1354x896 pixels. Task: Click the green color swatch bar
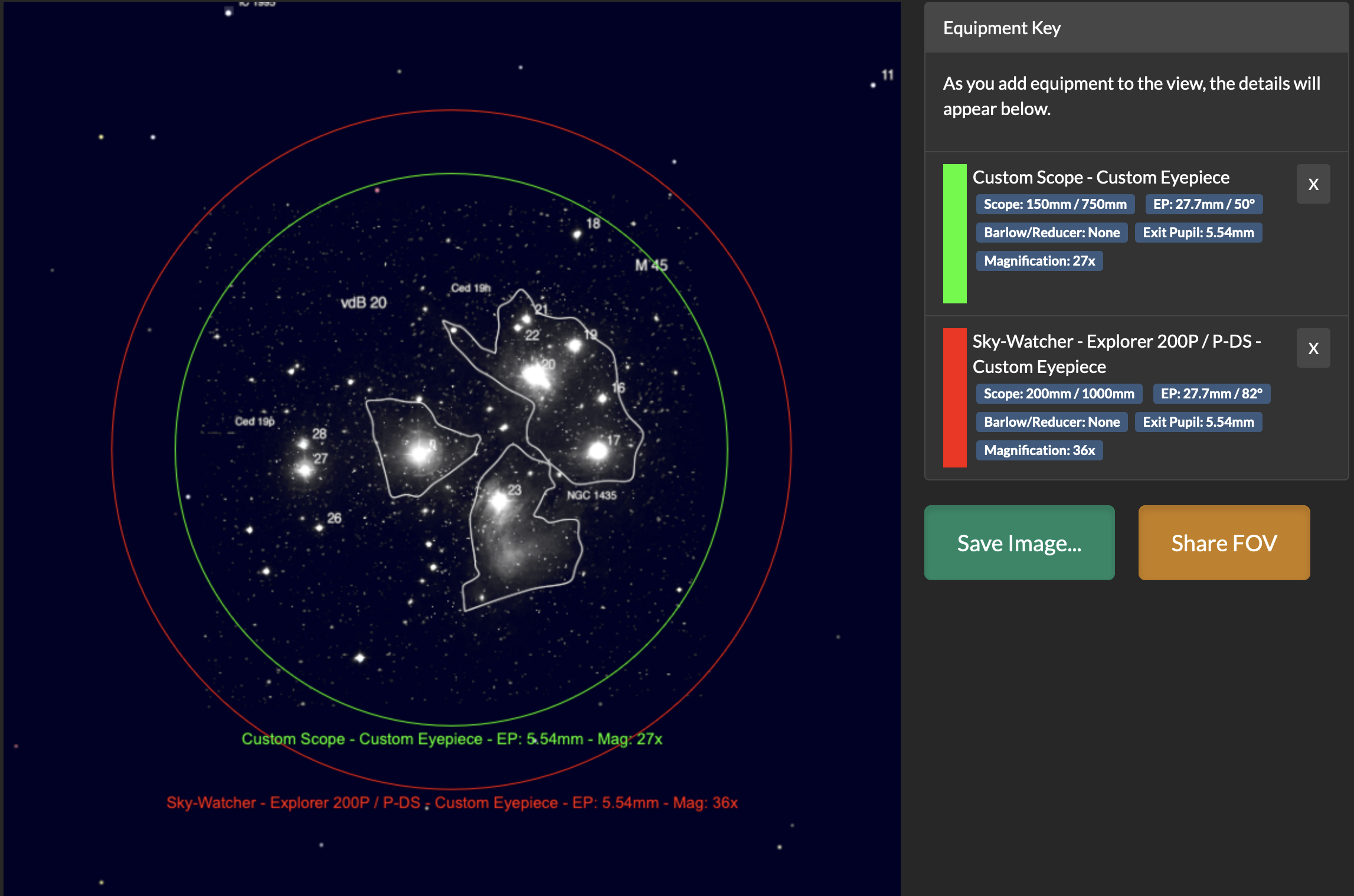pyautogui.click(x=954, y=234)
